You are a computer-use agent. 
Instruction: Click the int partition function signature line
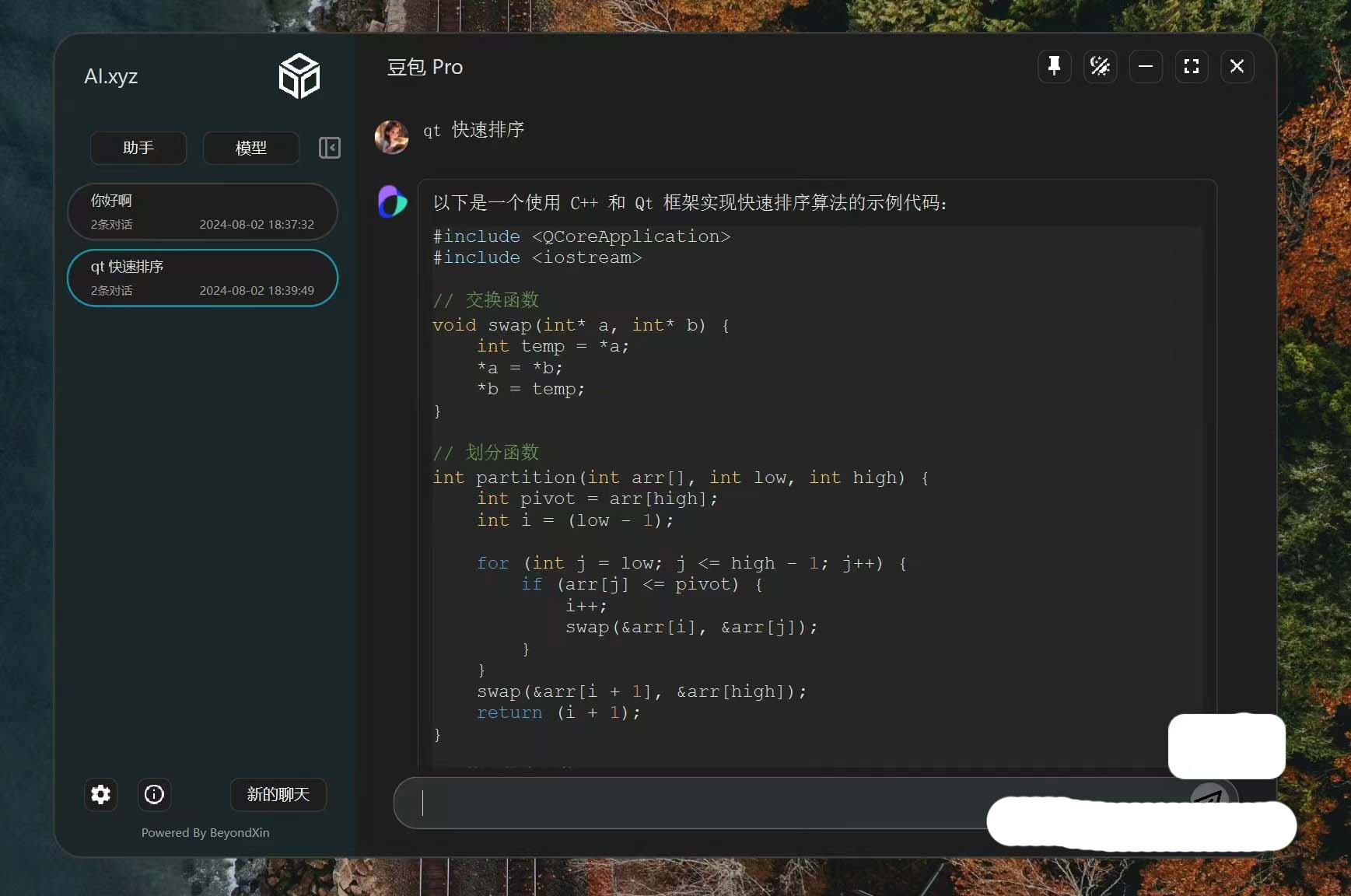[x=681, y=478]
